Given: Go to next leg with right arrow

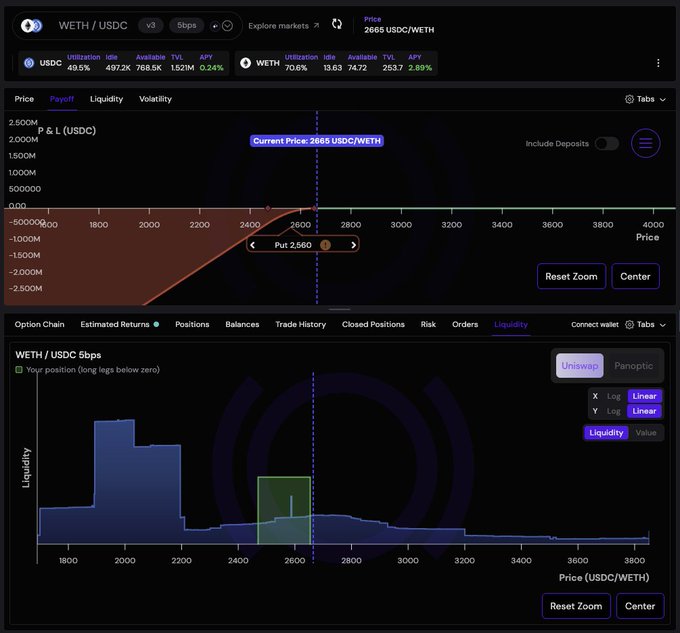Looking at the screenshot, I should click(x=353, y=245).
